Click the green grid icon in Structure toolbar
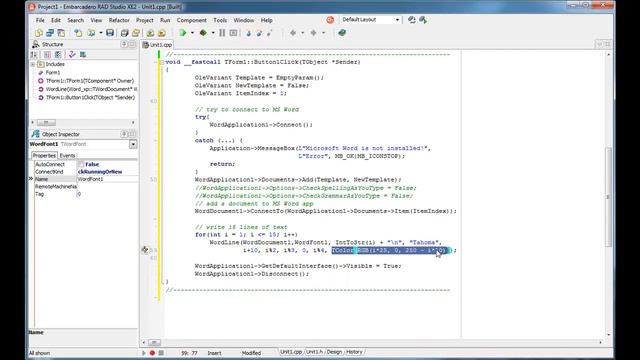This screenshot has width=640, height=360. [x=83, y=55]
